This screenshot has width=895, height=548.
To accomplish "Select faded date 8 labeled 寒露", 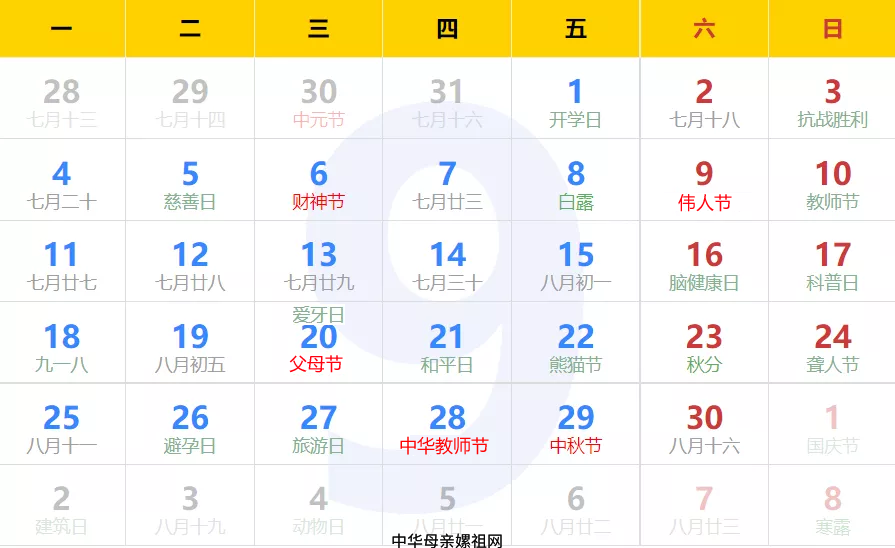I will tap(832, 506).
